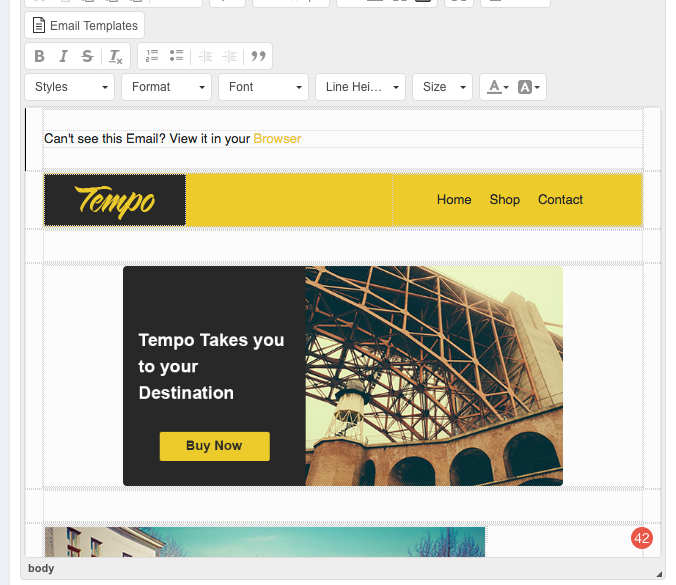The height and width of the screenshot is (585, 676).
Task: Click the block quote icon
Action: 259,56
